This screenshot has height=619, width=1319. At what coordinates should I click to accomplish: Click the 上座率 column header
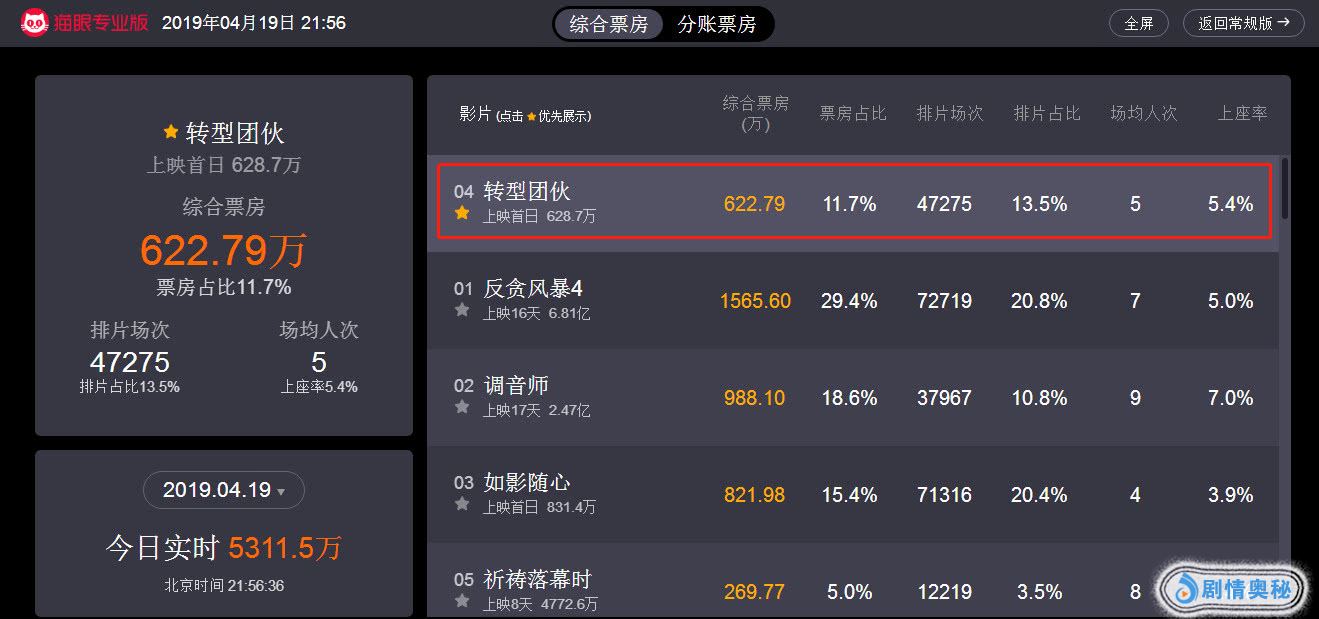[1242, 114]
